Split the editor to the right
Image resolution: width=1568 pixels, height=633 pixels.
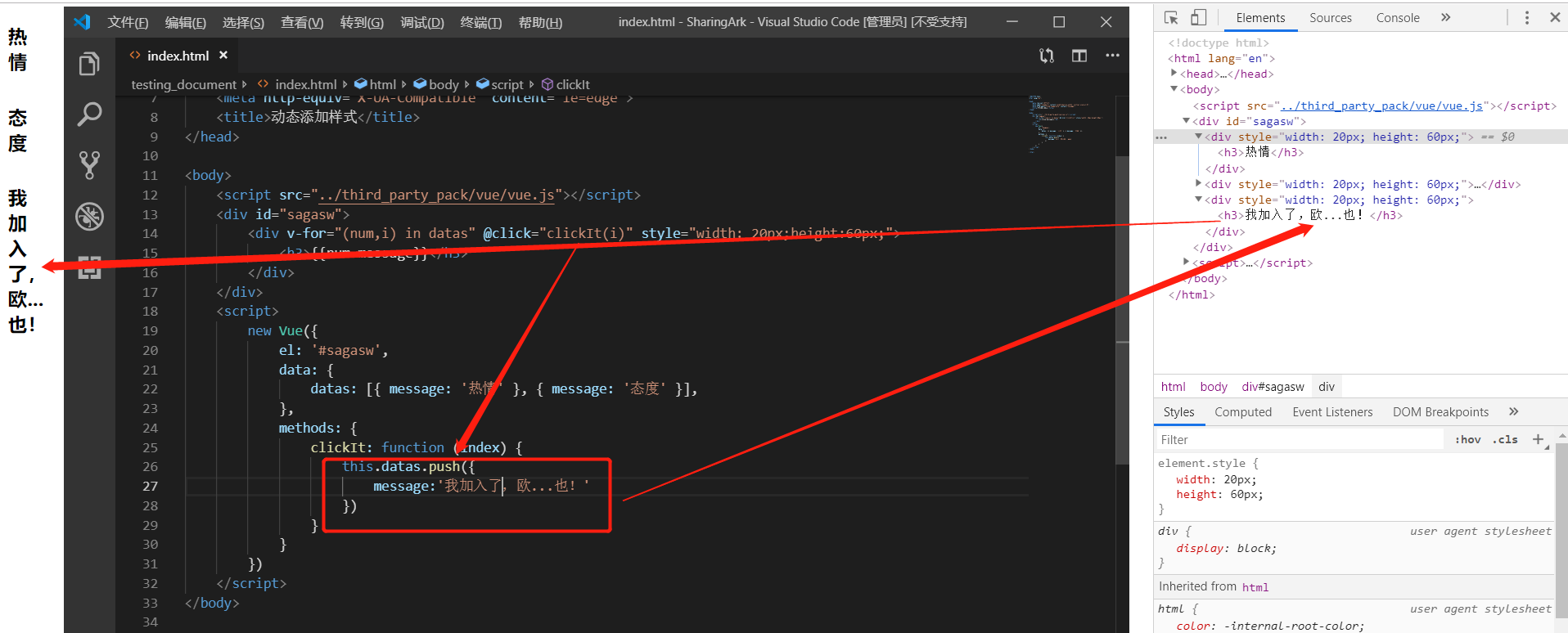point(1079,56)
